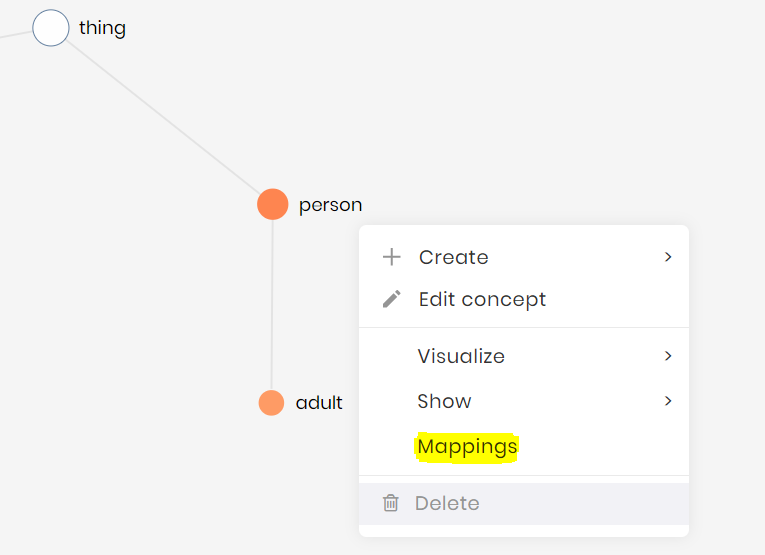Click the trash can icon
Viewport: 765px width, 555px height.
tap(391, 503)
